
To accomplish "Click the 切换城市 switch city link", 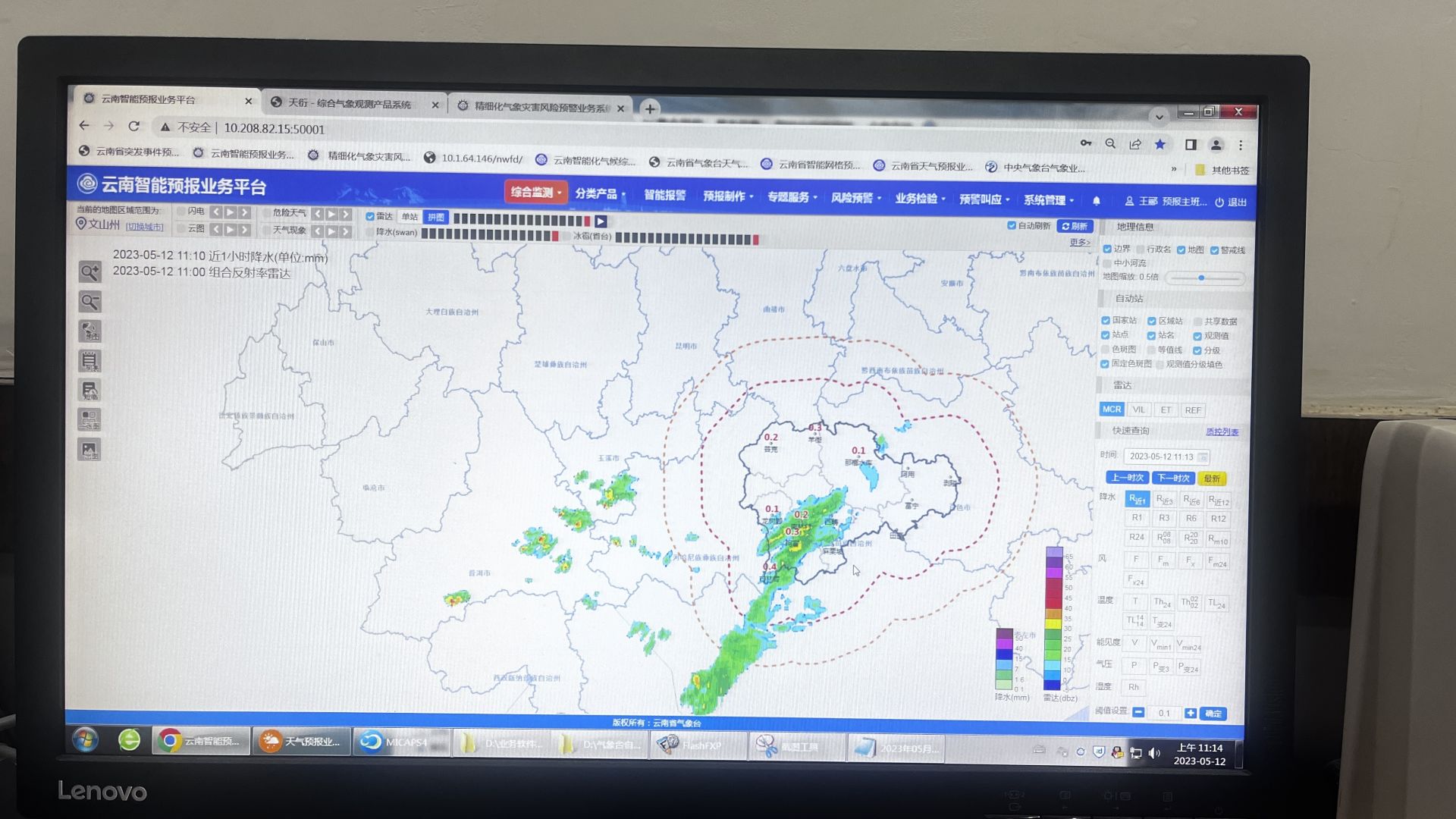I will 145,227.
